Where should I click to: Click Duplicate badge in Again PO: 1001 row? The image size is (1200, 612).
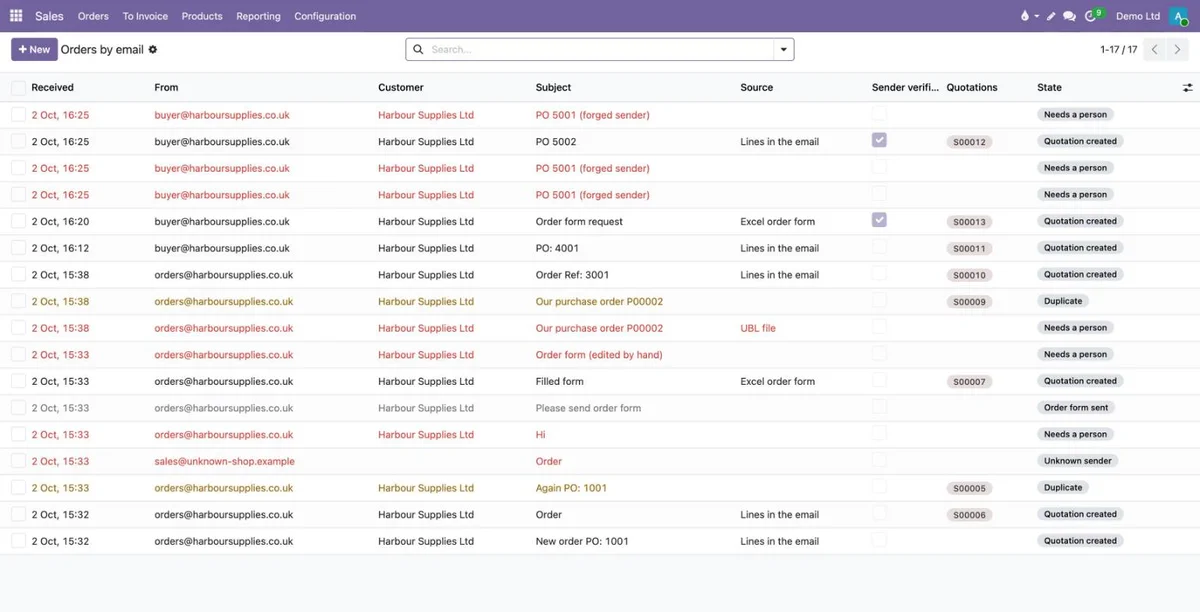1063,488
